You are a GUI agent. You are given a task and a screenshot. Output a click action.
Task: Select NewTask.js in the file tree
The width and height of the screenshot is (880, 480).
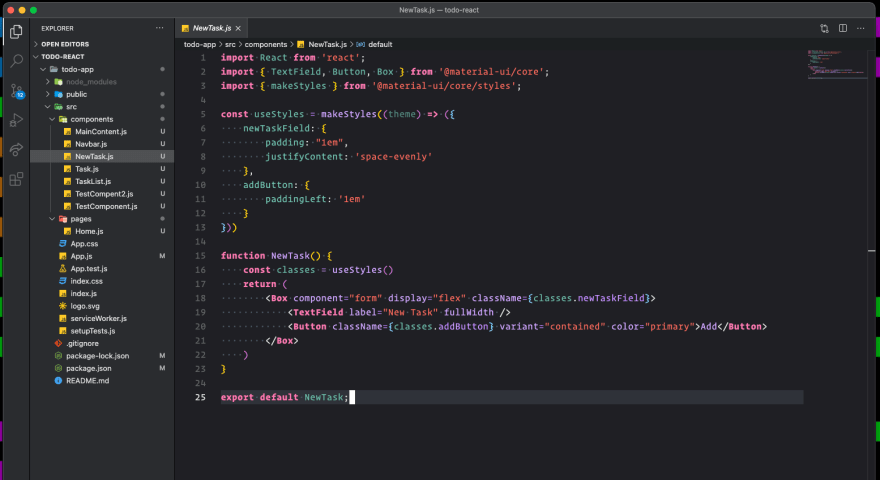102,157
